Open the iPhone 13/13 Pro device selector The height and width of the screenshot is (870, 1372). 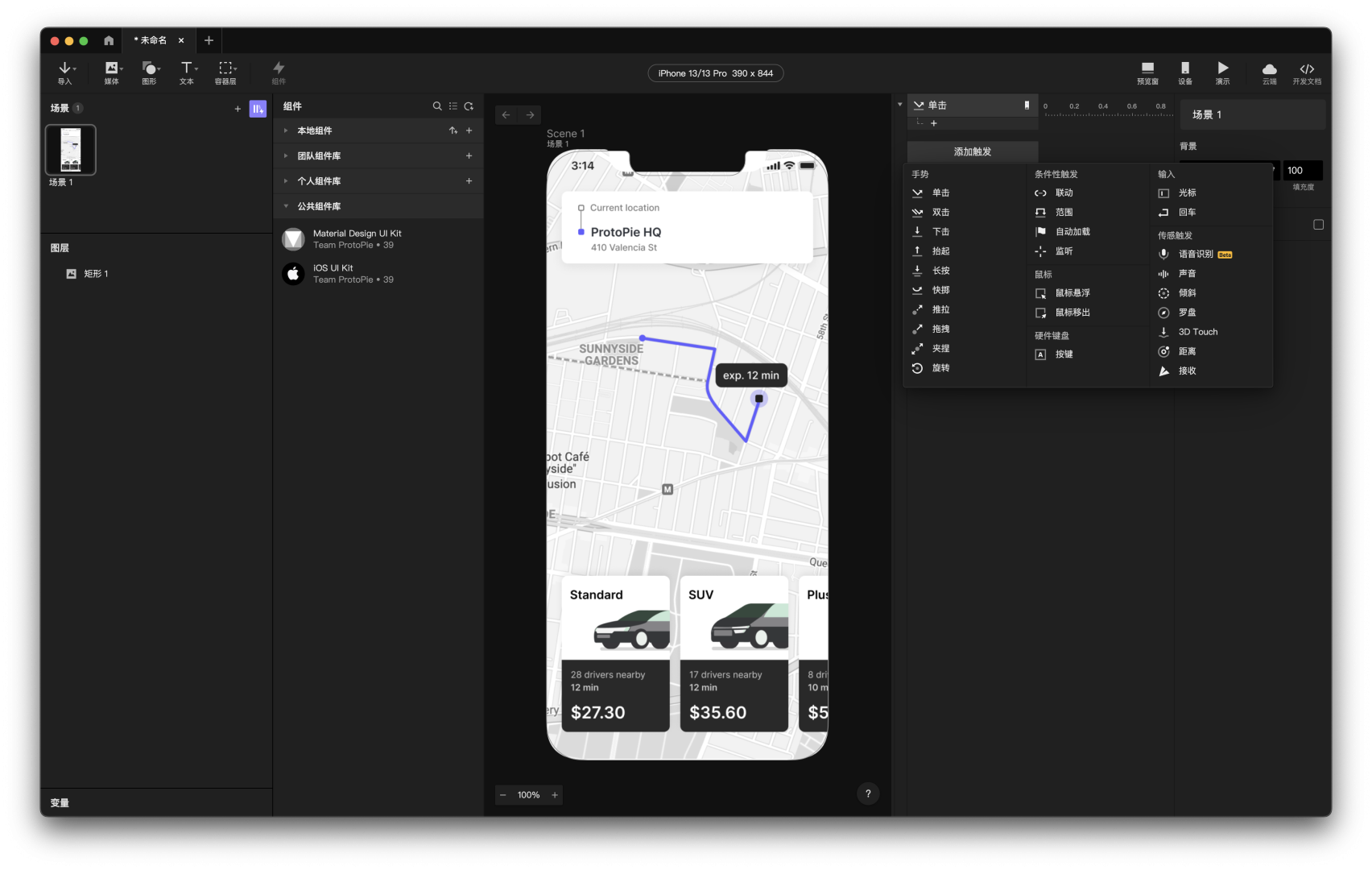pos(715,73)
